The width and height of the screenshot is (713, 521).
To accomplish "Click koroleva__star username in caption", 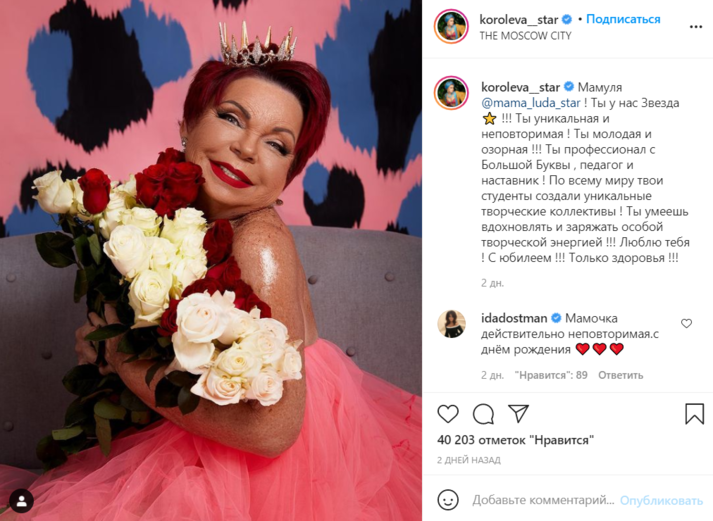I will point(520,87).
